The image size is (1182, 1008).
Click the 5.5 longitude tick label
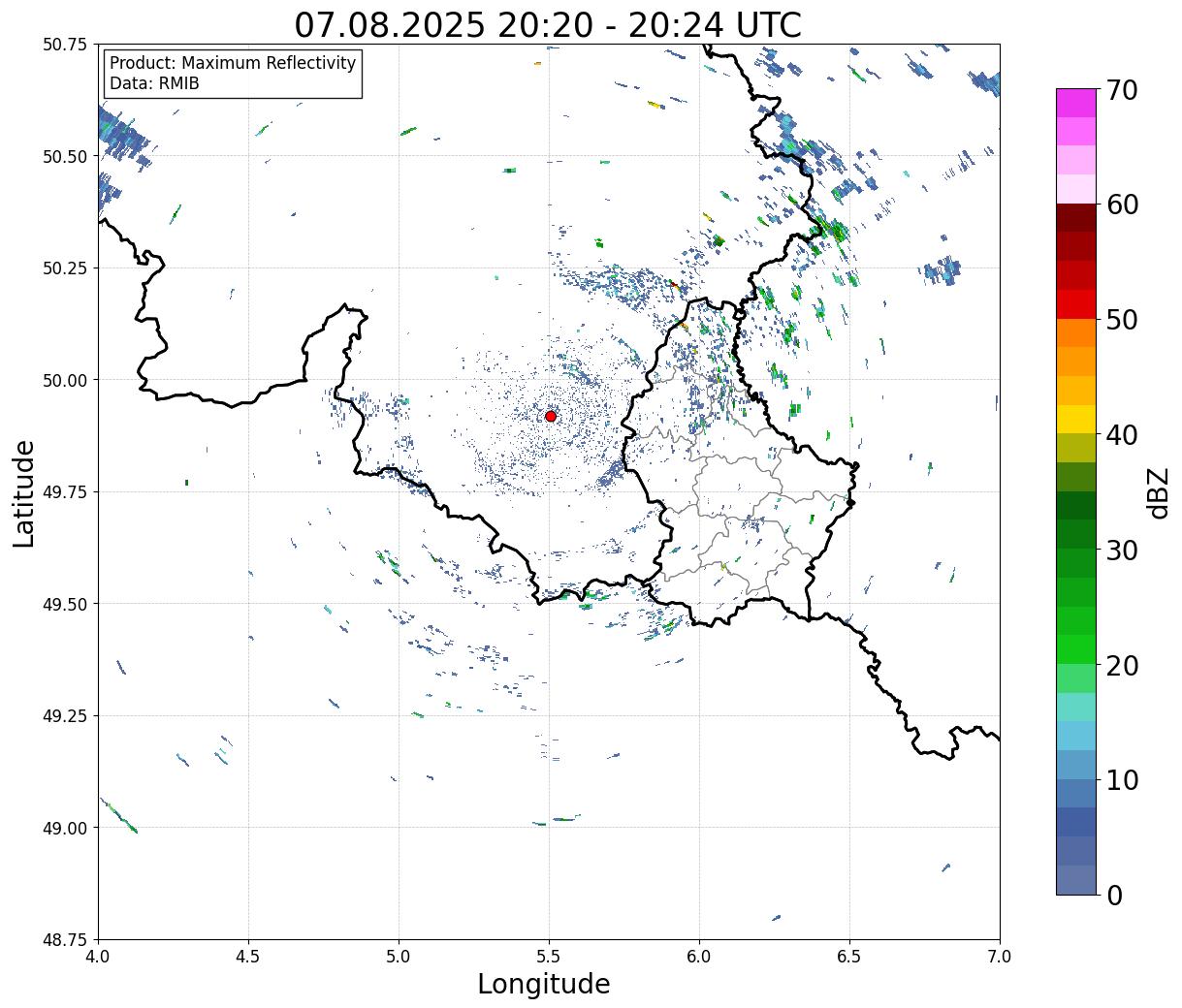[x=549, y=957]
